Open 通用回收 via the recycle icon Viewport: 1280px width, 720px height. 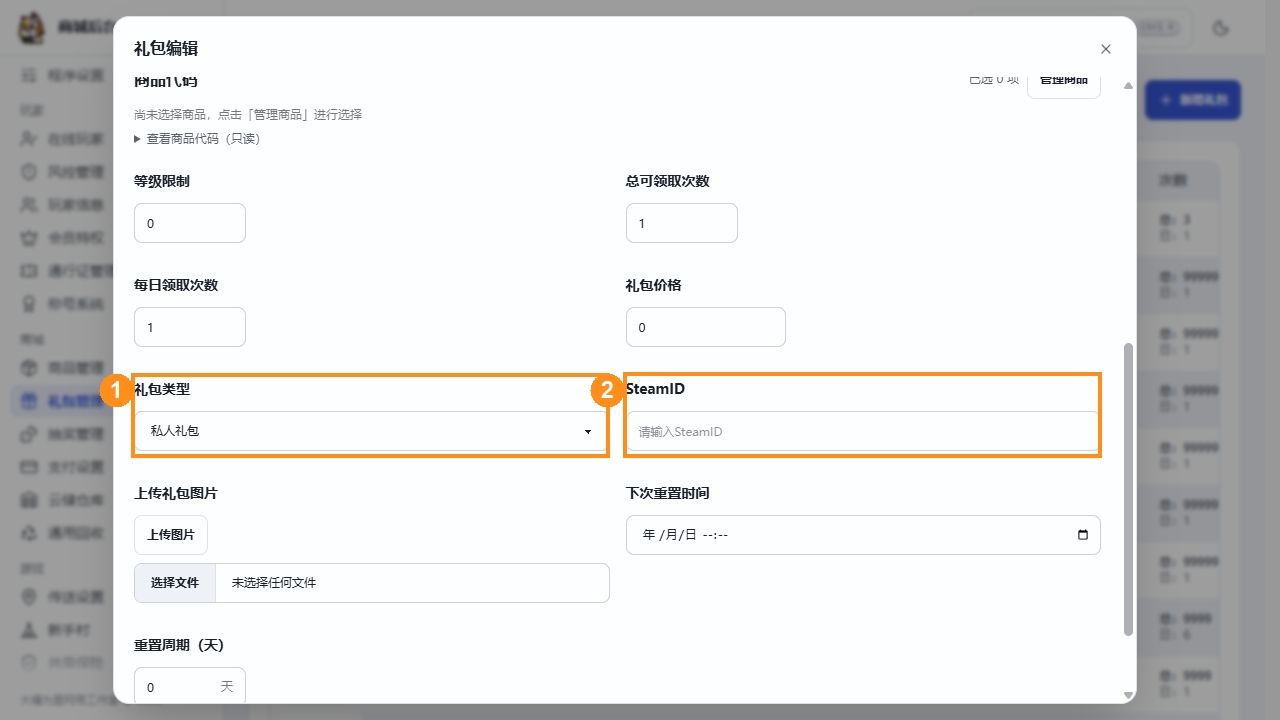[x=30, y=533]
